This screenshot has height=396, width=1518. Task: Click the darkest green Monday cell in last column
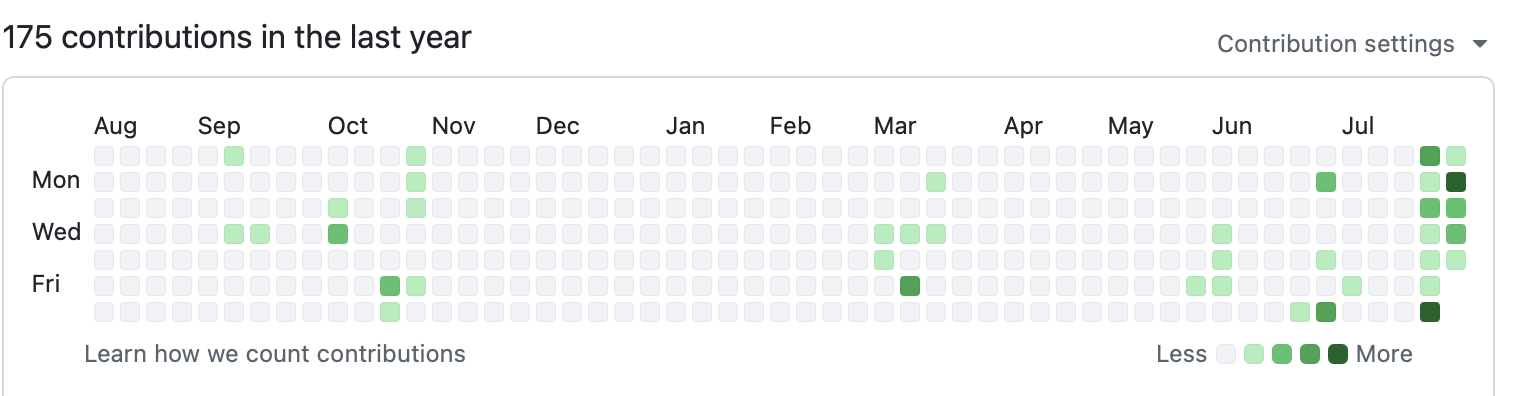pyautogui.click(x=1456, y=182)
